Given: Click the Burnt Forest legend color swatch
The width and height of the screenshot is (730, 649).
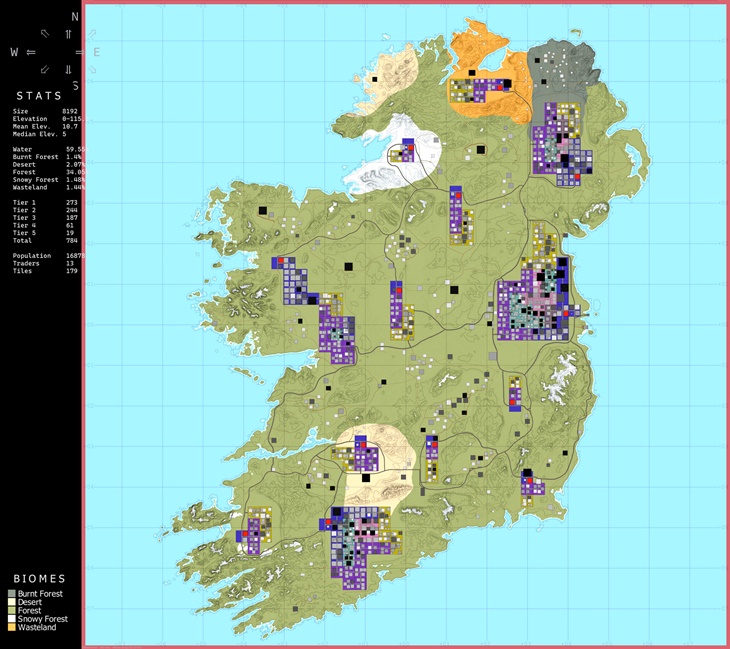Looking at the screenshot, I should coord(12,594).
